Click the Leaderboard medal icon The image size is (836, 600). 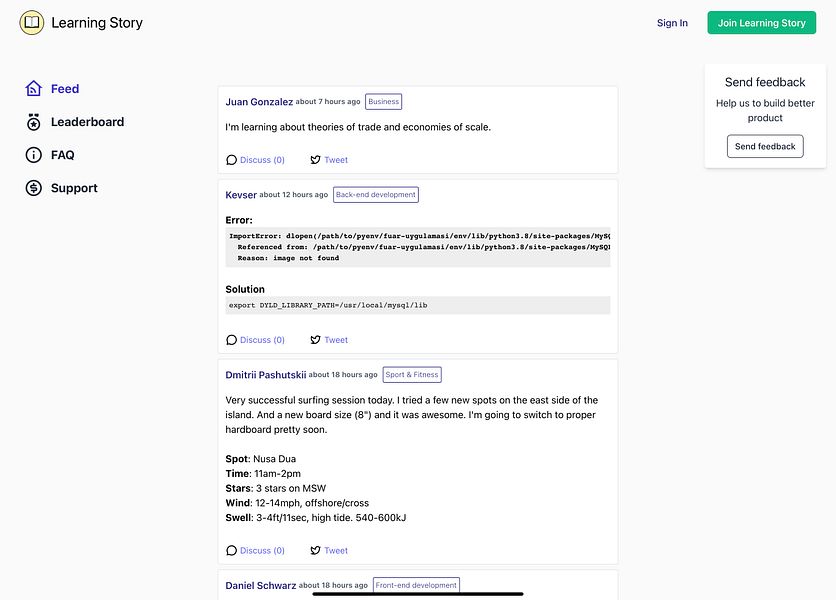(34, 122)
